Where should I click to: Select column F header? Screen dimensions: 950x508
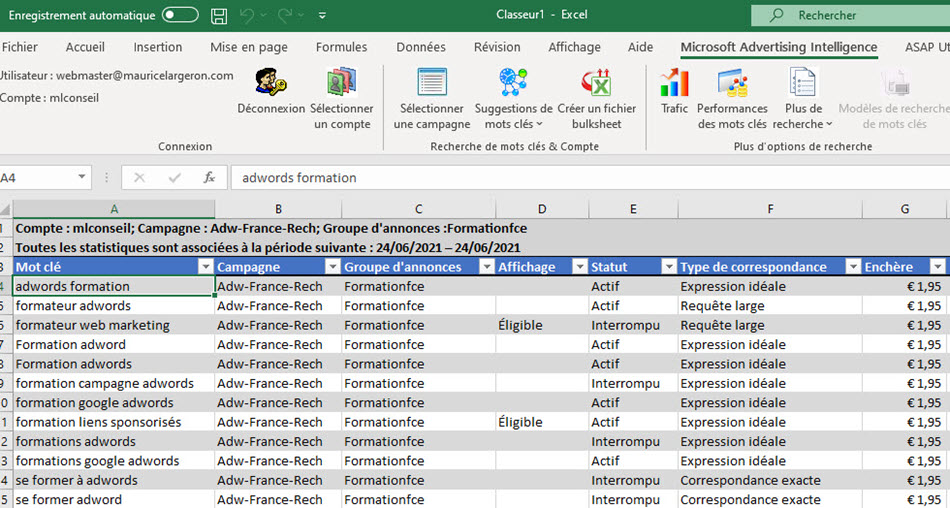click(x=770, y=209)
